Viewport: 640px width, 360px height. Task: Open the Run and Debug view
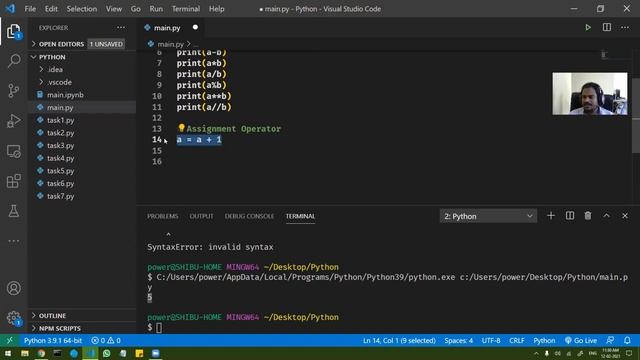coord(13,121)
